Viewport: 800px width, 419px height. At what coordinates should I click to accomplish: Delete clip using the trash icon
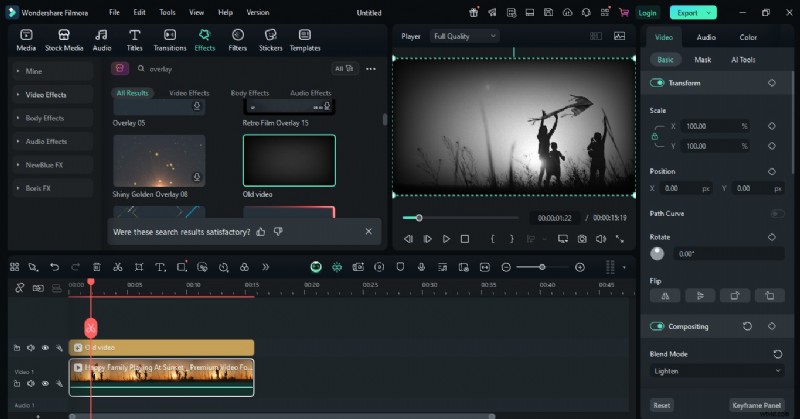[97, 267]
